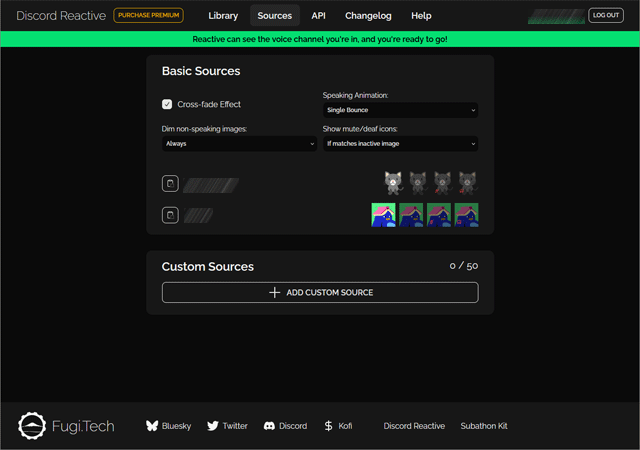Viewport: 640px width, 450px height.
Task: Open the API tab
Action: tap(318, 16)
